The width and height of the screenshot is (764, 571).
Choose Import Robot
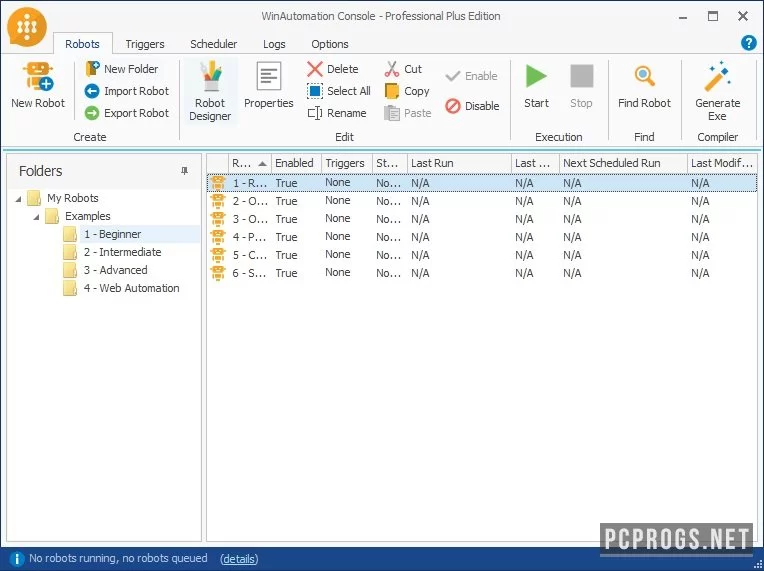tap(127, 91)
